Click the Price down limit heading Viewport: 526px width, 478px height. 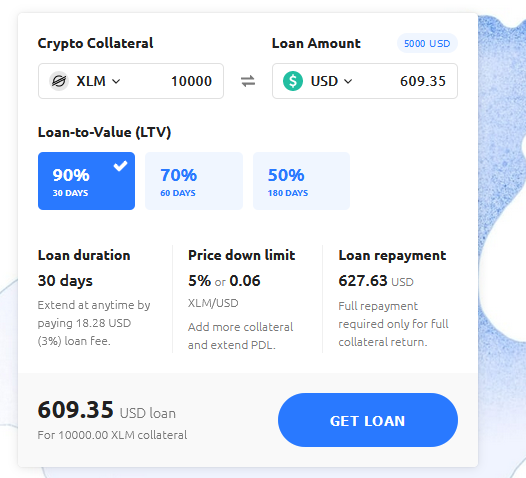242,255
